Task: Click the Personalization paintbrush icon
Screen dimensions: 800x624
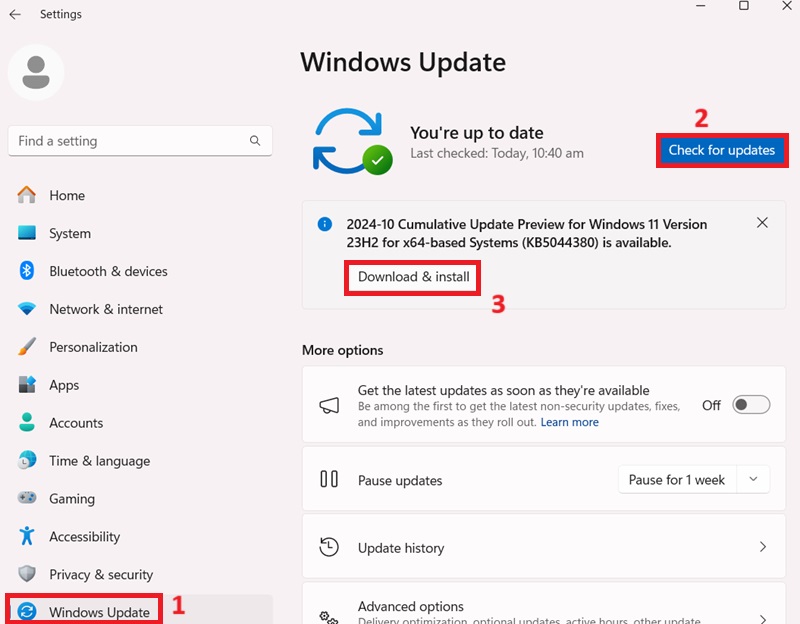Action: (27, 346)
